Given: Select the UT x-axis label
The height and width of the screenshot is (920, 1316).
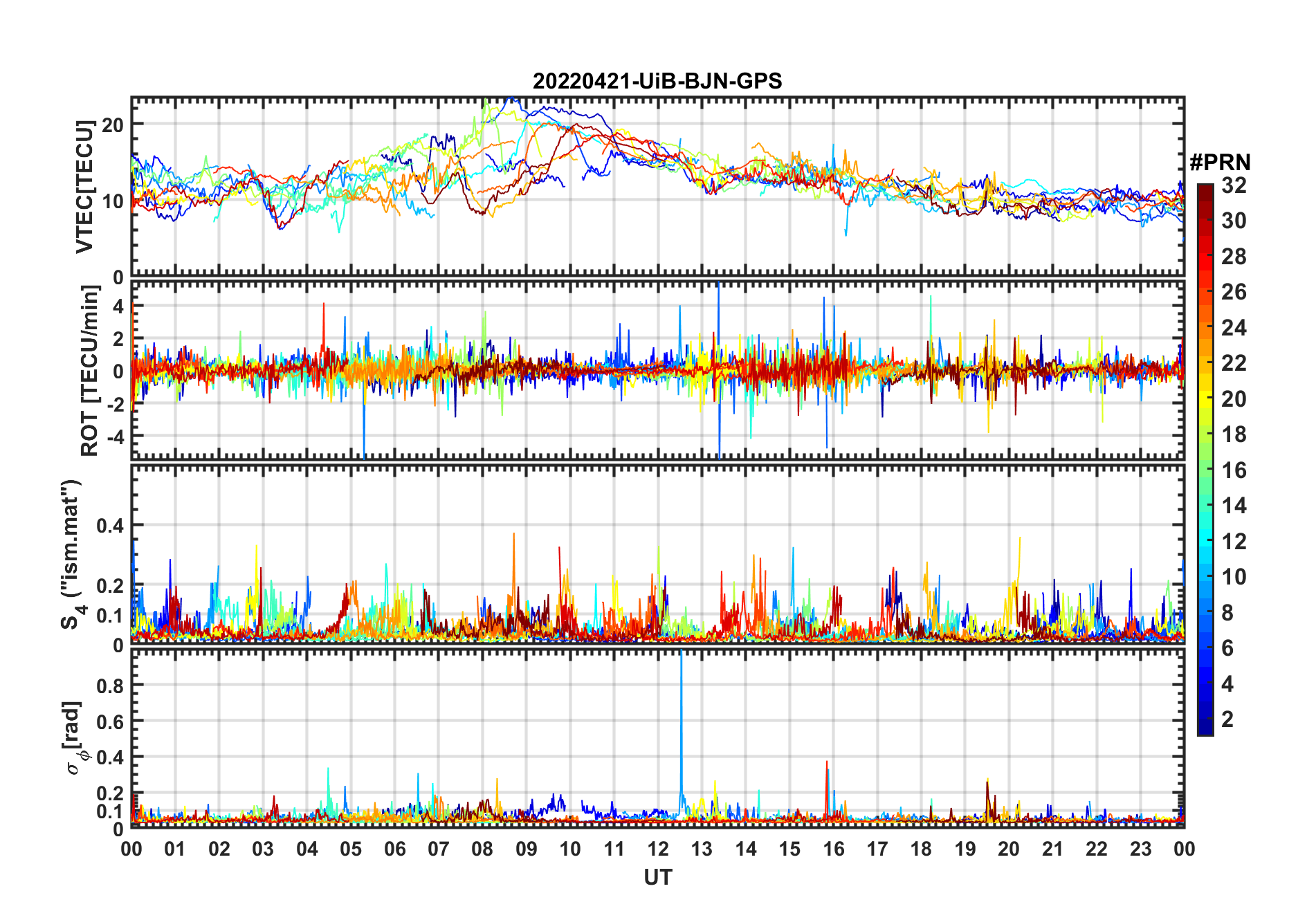Looking at the screenshot, I should pos(657,878).
